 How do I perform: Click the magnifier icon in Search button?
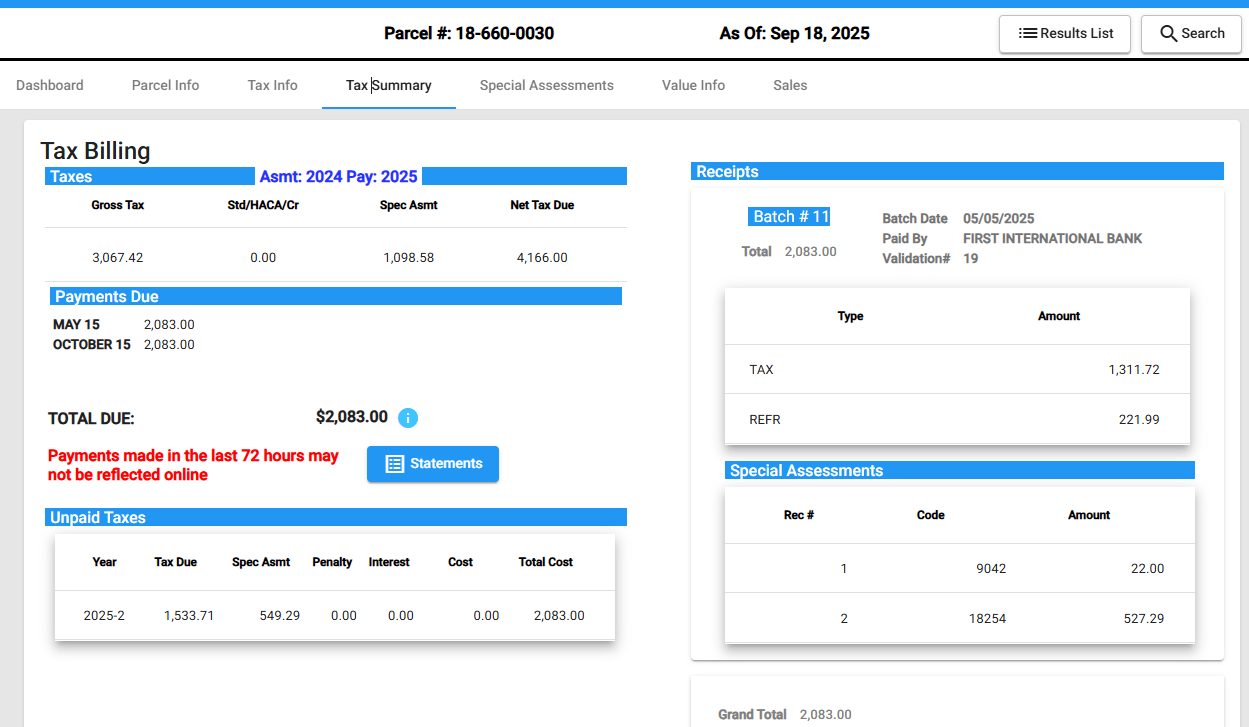tap(1168, 34)
